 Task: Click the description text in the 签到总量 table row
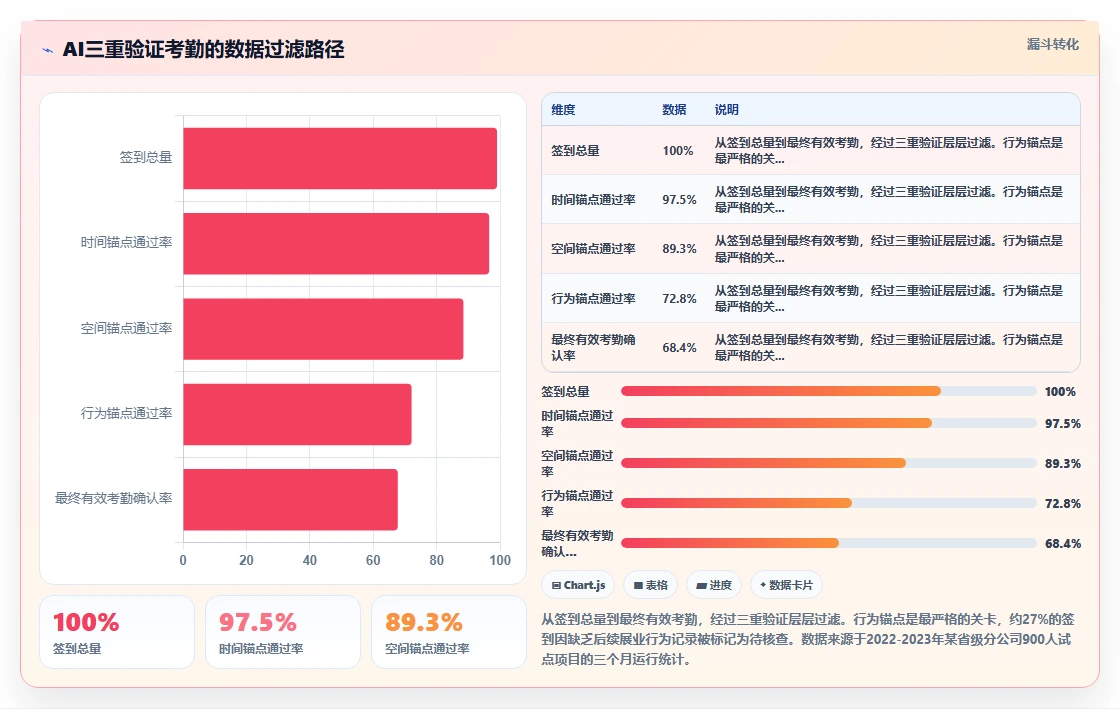click(x=889, y=151)
